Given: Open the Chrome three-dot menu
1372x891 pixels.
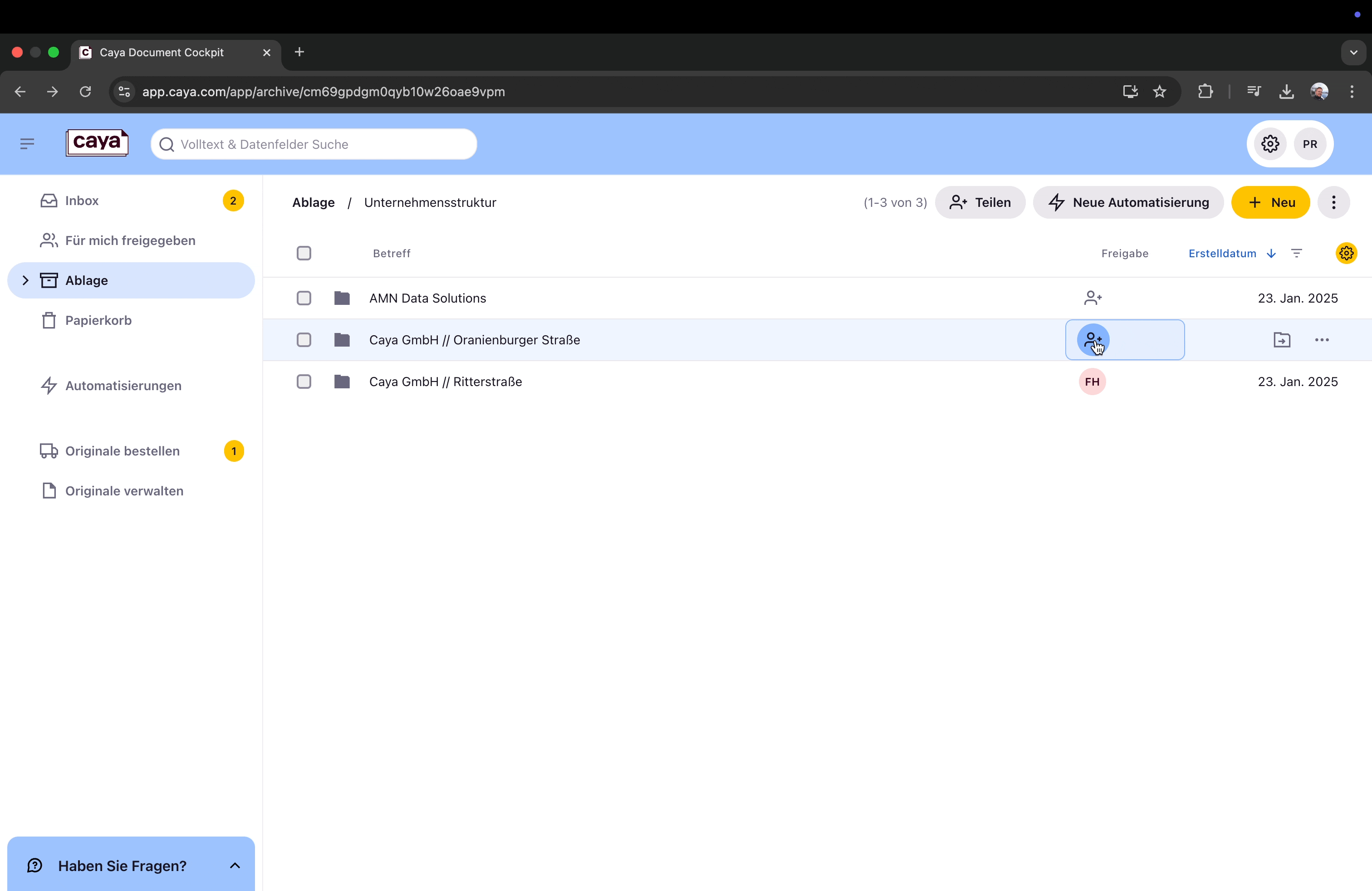Looking at the screenshot, I should [x=1352, y=92].
